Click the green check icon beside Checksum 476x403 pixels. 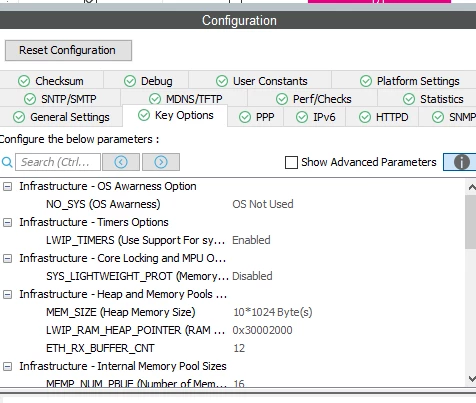click(24, 81)
